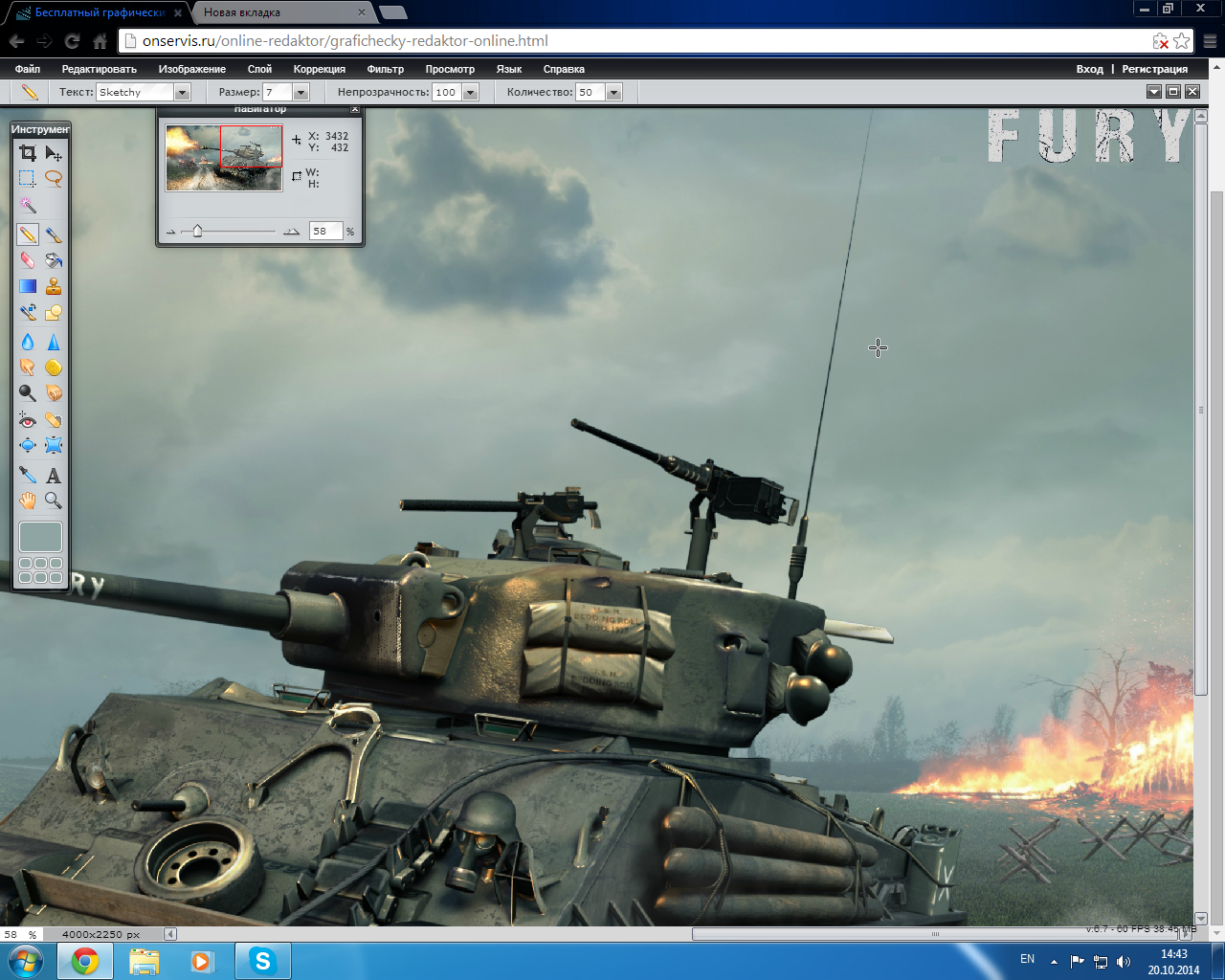Pick the Lasso tool
The height and width of the screenshot is (980, 1225).
(x=54, y=178)
